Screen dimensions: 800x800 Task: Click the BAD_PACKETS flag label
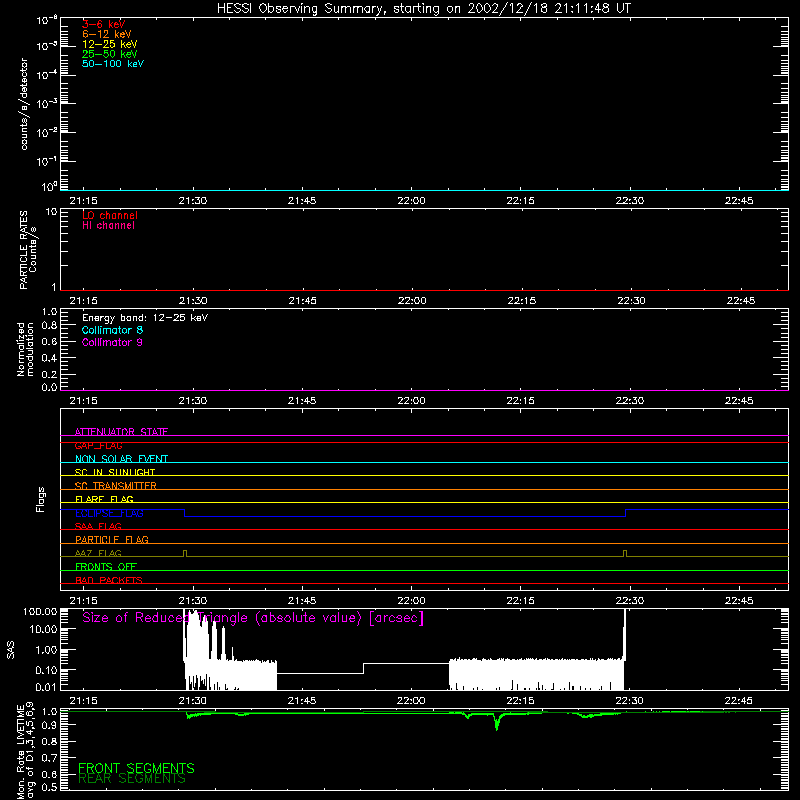click(109, 580)
